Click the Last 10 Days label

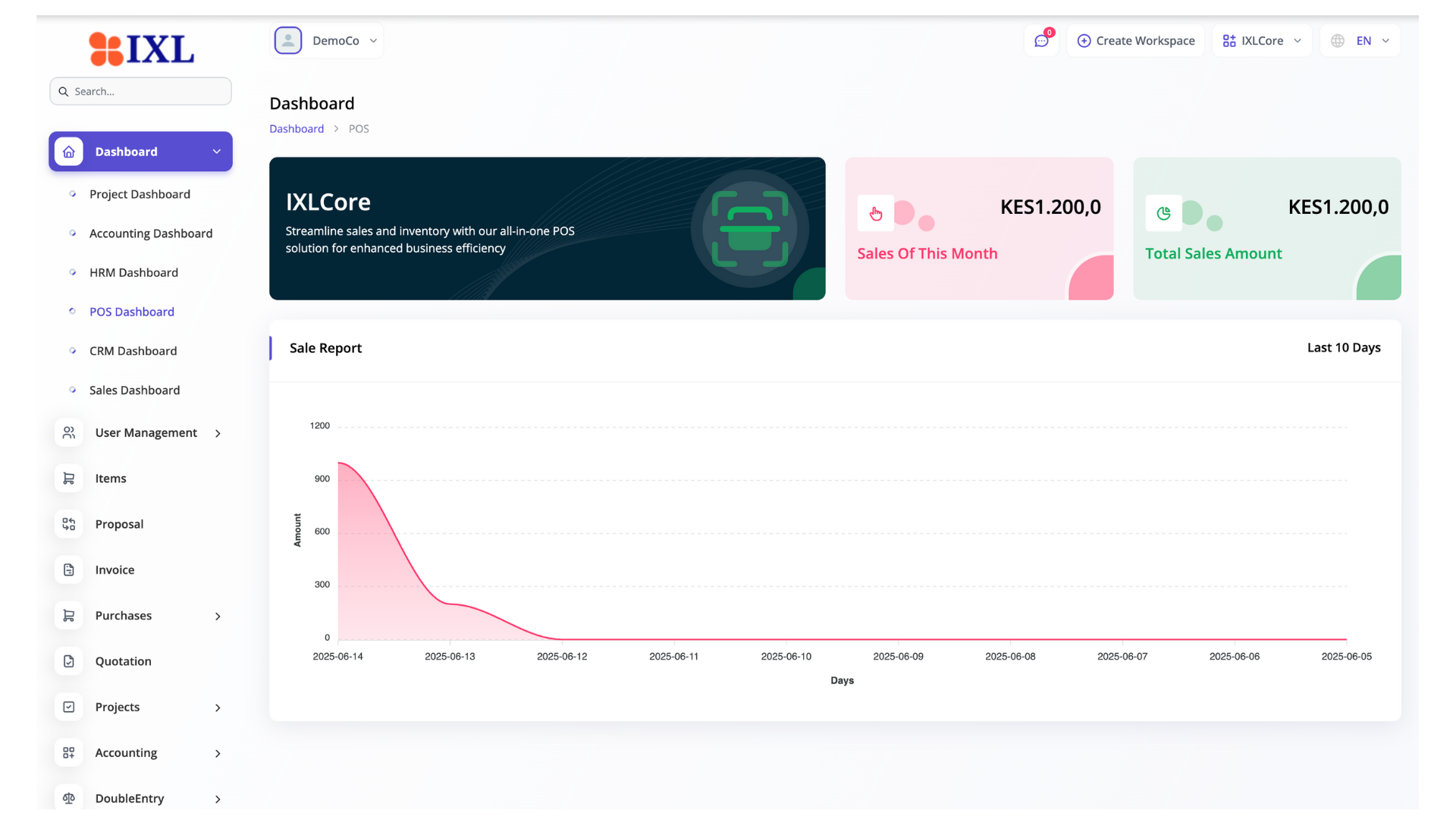click(1343, 347)
